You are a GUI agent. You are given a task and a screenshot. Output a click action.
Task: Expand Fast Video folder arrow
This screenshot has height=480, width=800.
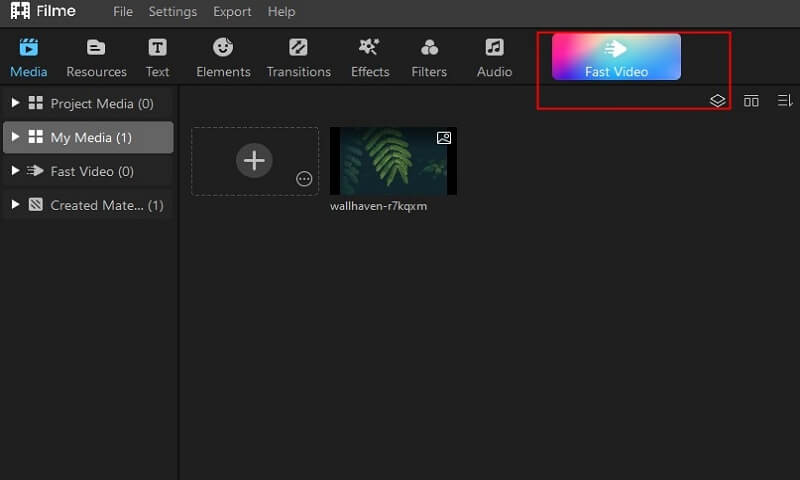(x=15, y=170)
